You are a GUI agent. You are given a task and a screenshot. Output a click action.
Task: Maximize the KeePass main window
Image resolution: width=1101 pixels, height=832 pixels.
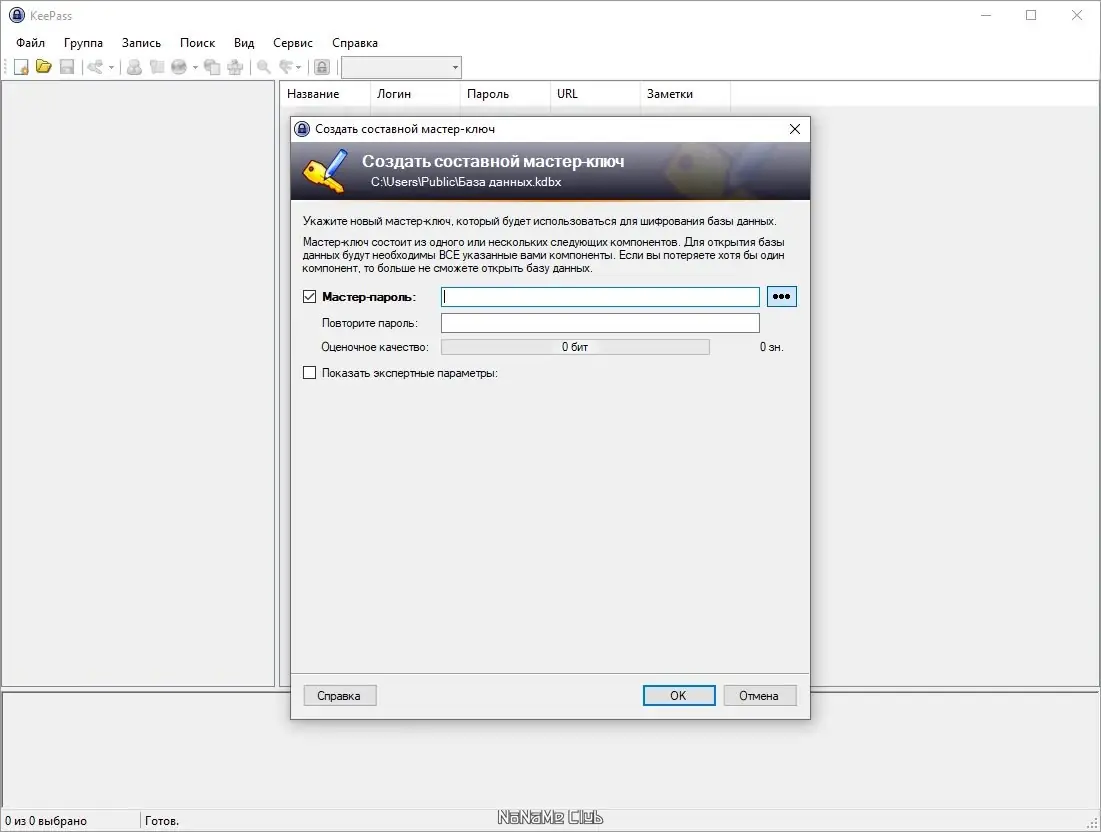pos(1031,15)
